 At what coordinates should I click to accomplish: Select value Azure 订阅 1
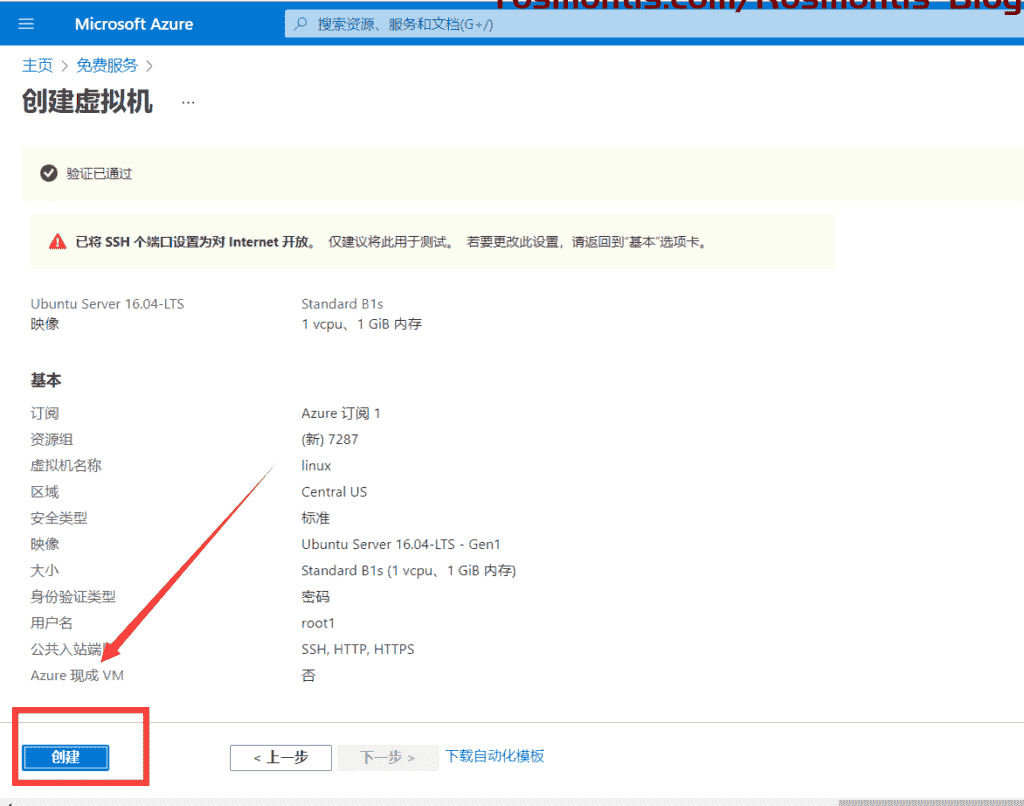341,413
